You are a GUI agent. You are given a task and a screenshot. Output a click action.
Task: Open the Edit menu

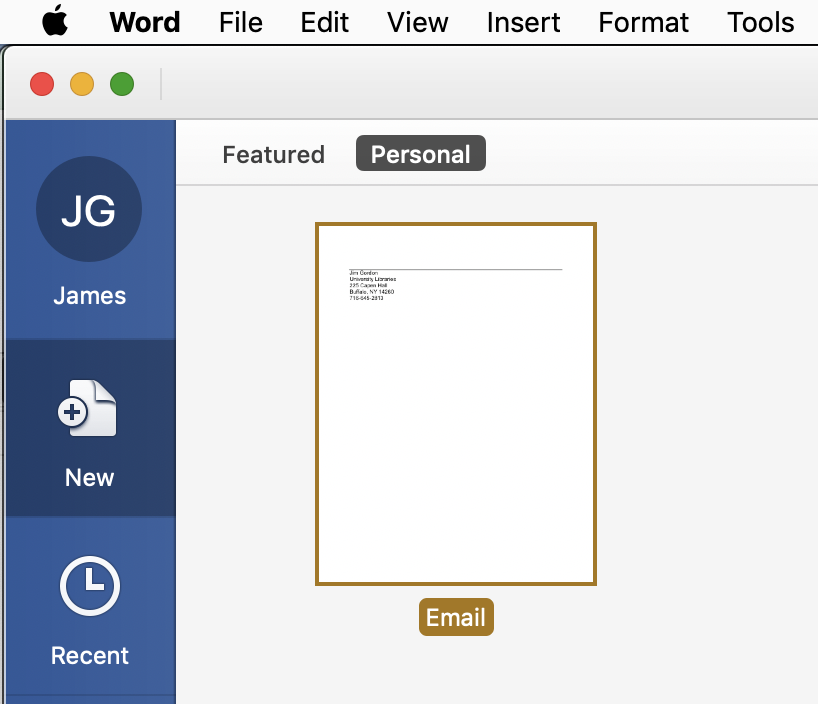(324, 22)
